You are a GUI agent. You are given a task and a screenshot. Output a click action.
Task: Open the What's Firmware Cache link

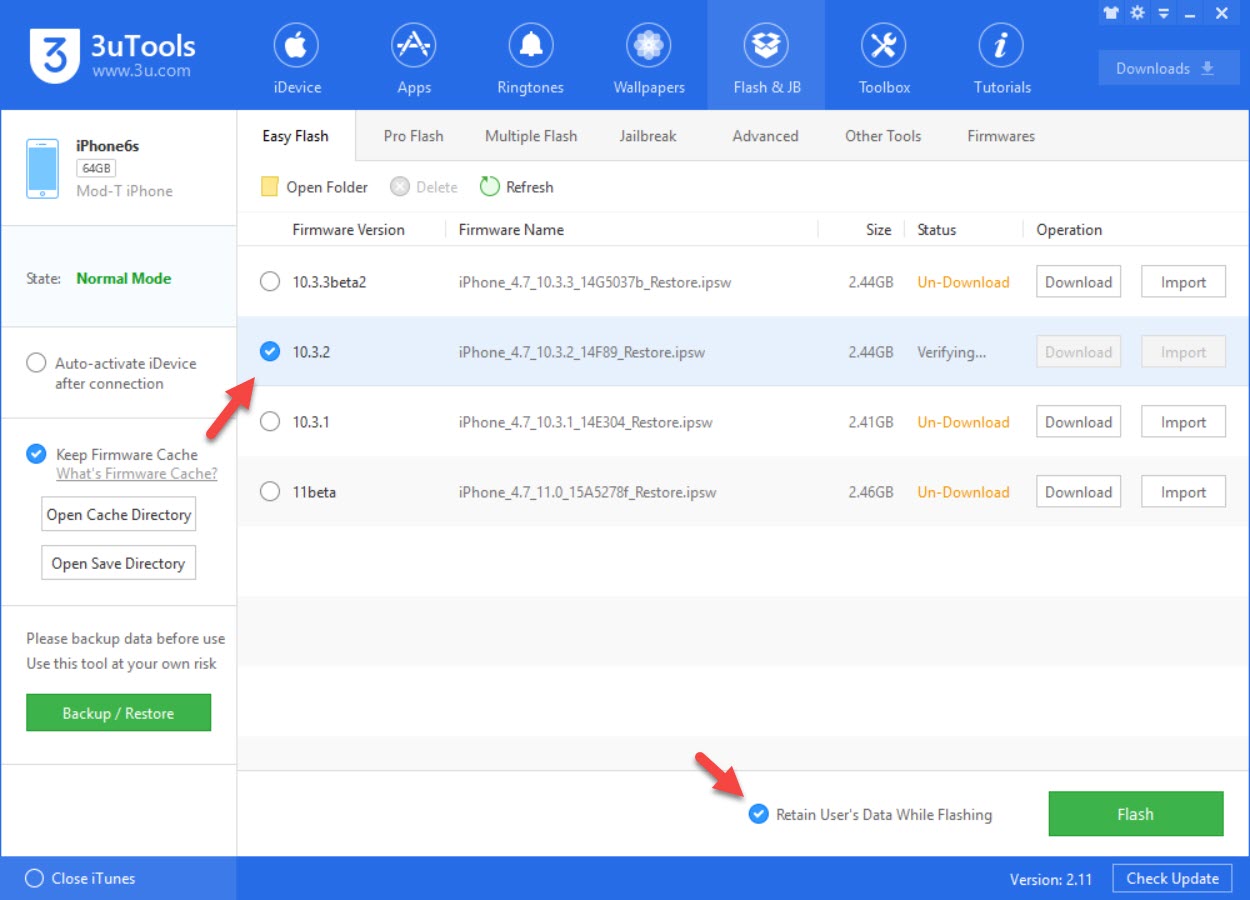coord(136,474)
